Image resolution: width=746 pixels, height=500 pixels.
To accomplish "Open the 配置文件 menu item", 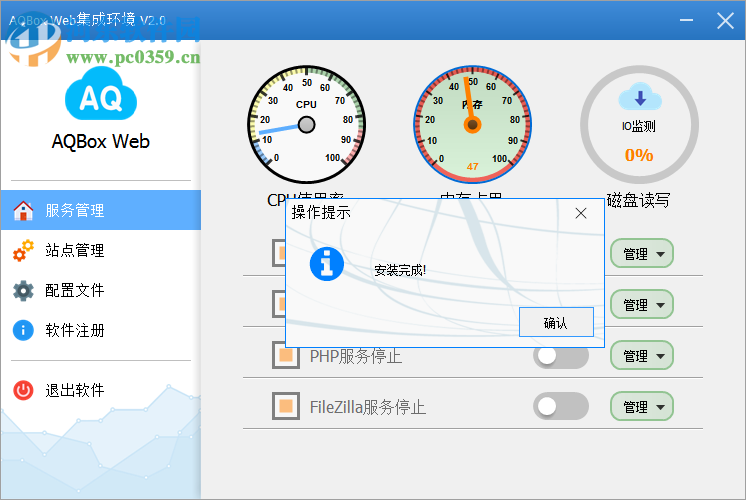I will [101, 290].
